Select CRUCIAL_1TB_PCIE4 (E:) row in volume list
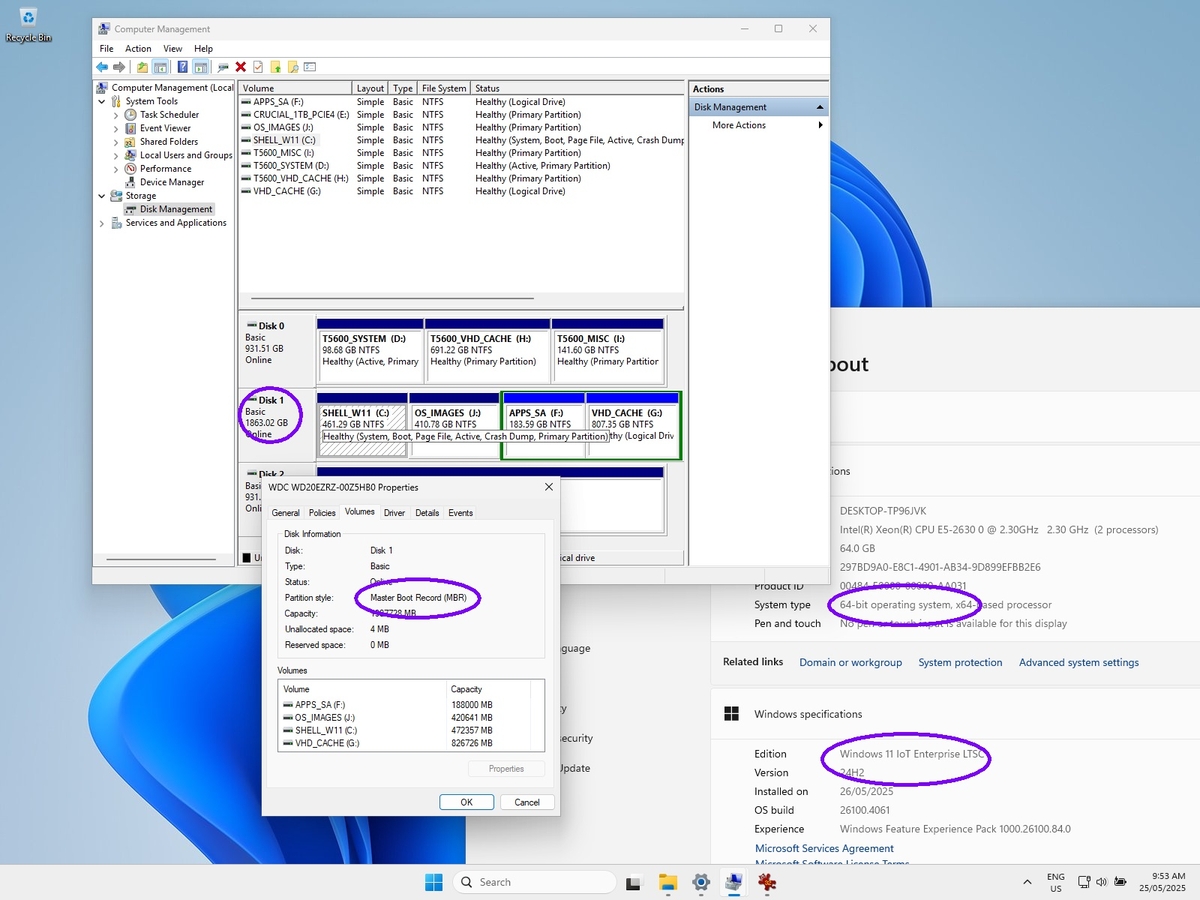This screenshot has width=1200, height=900. (x=462, y=115)
